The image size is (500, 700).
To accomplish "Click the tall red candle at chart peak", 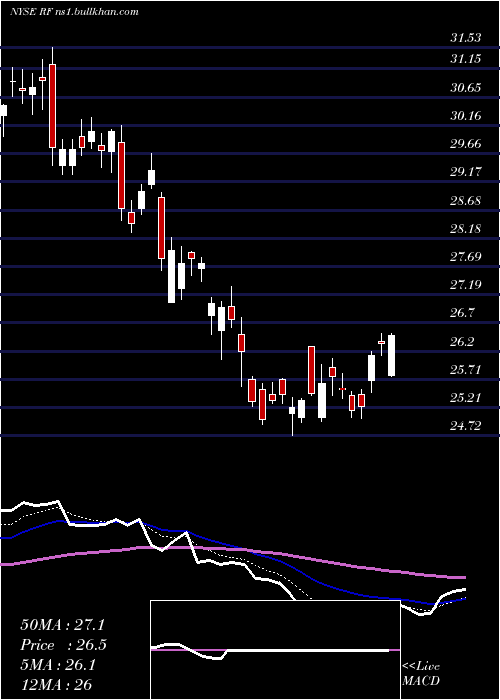I will (x=53, y=106).
